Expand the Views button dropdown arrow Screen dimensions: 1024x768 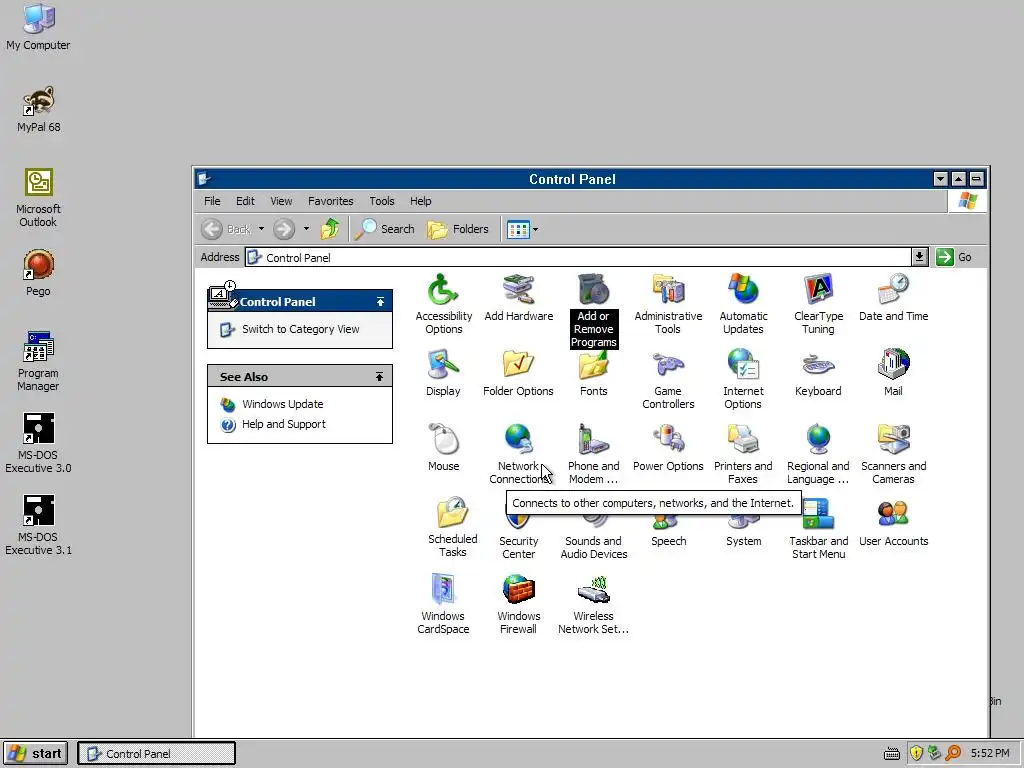click(536, 229)
